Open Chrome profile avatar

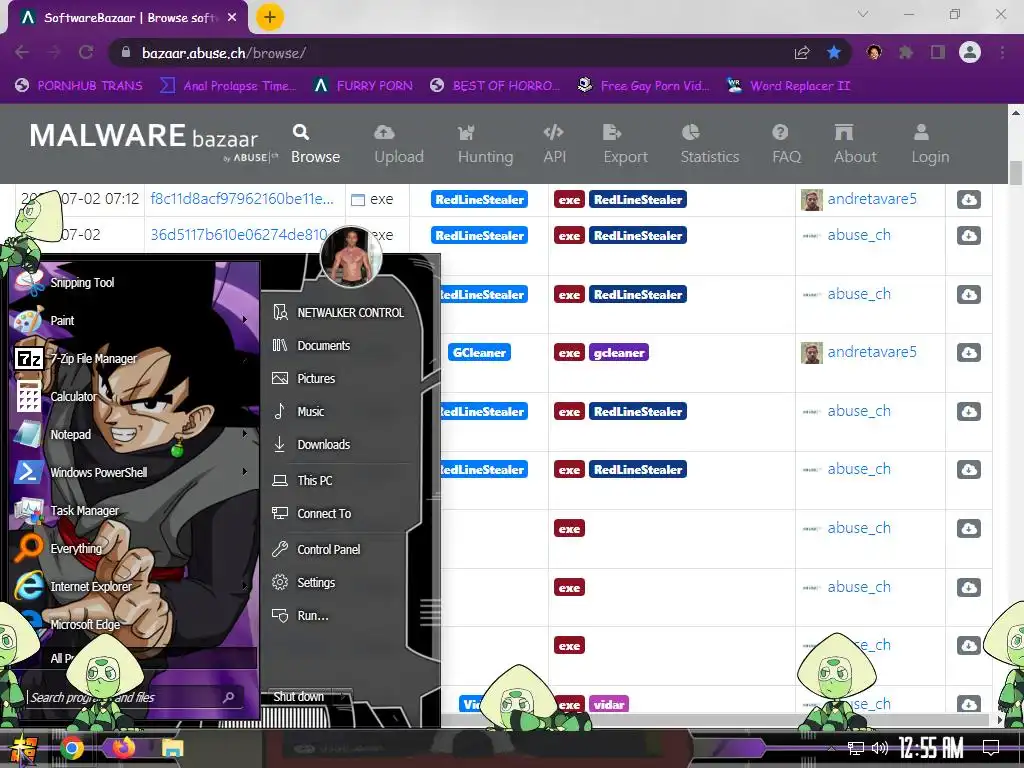click(x=970, y=52)
